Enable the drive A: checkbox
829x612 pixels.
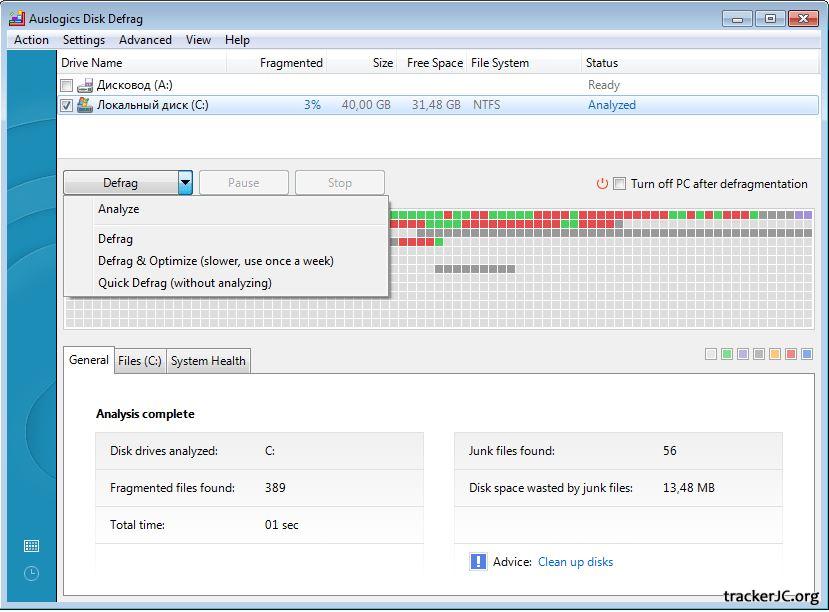(67, 86)
